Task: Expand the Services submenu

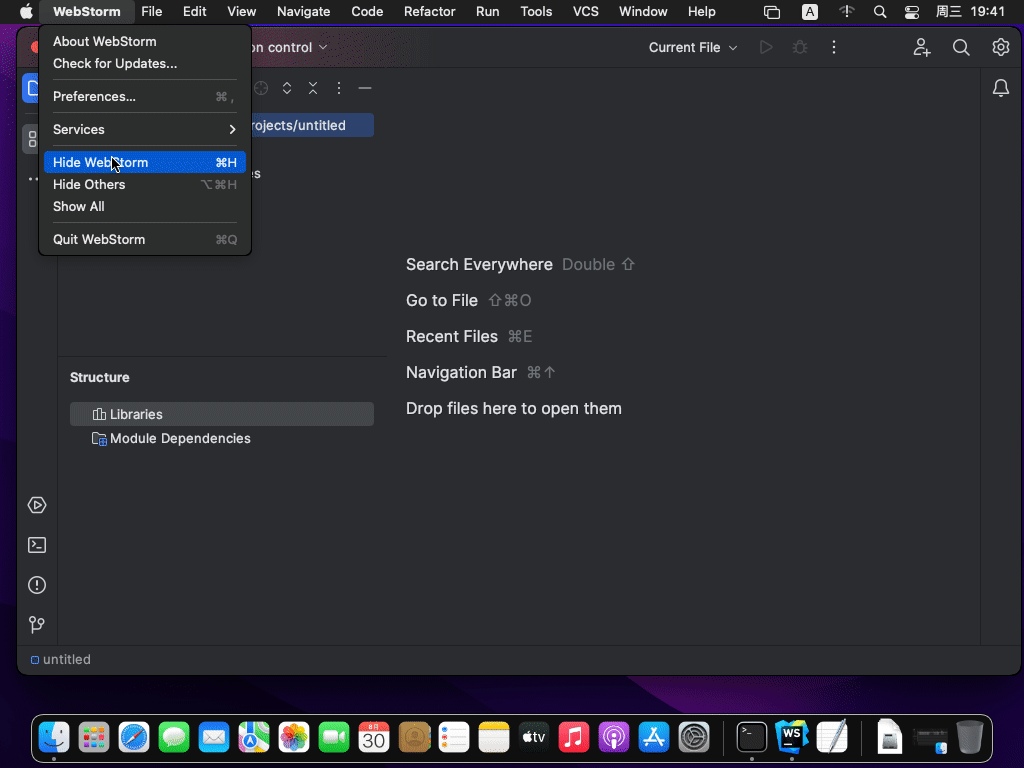Action: point(144,129)
